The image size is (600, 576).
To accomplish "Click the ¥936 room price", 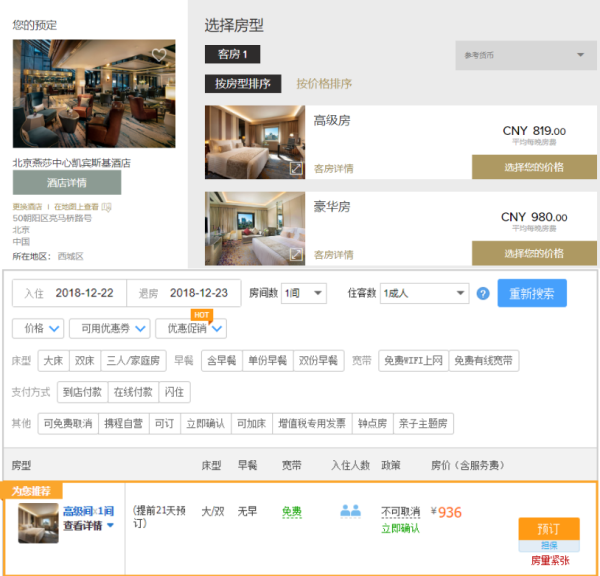I will coord(446,512).
